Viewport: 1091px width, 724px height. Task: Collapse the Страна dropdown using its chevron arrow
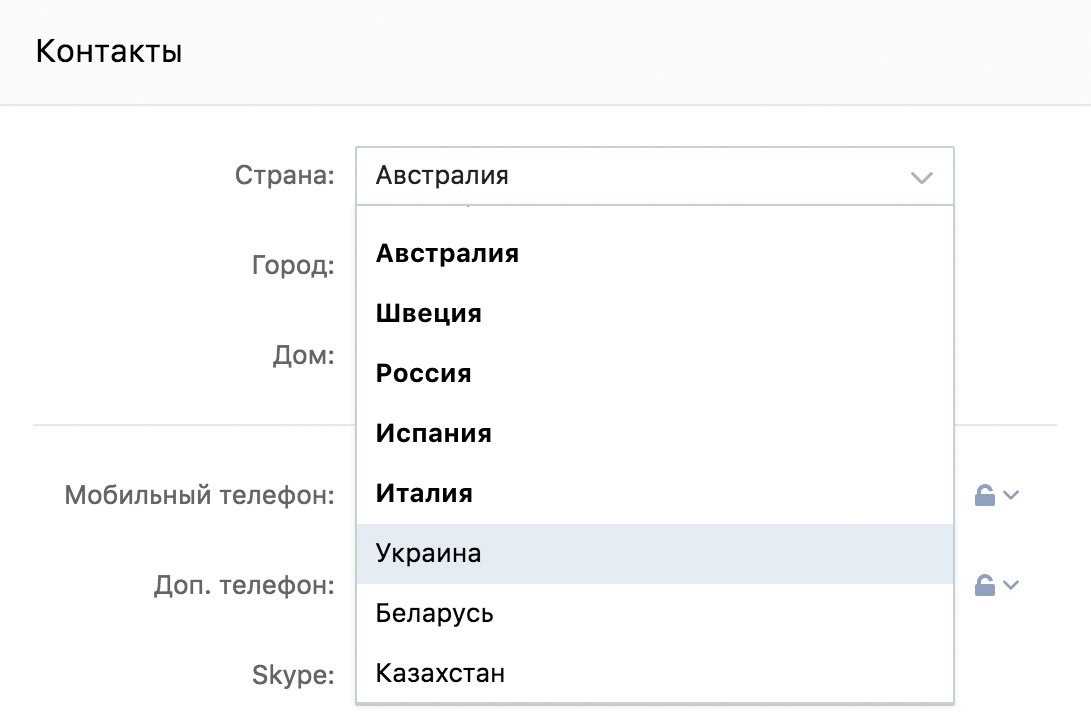pos(921,178)
